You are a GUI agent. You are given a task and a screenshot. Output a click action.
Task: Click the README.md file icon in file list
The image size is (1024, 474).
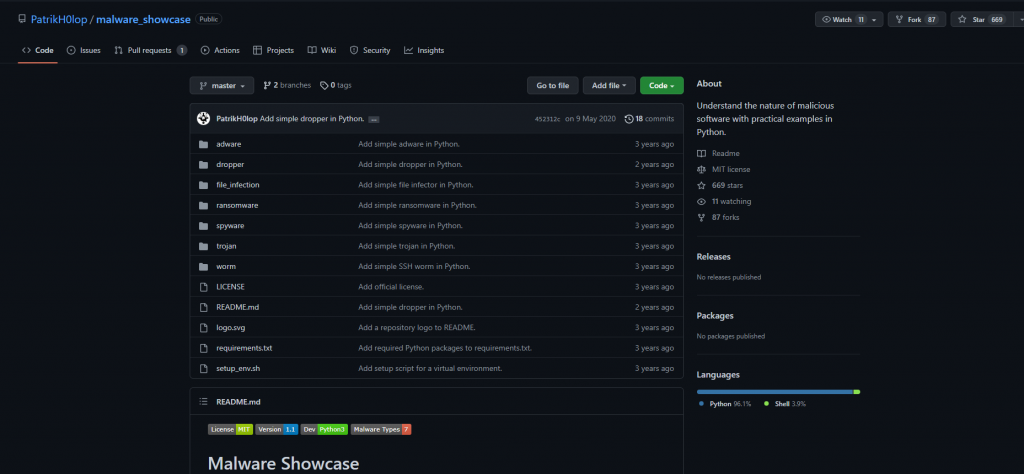click(x=203, y=307)
